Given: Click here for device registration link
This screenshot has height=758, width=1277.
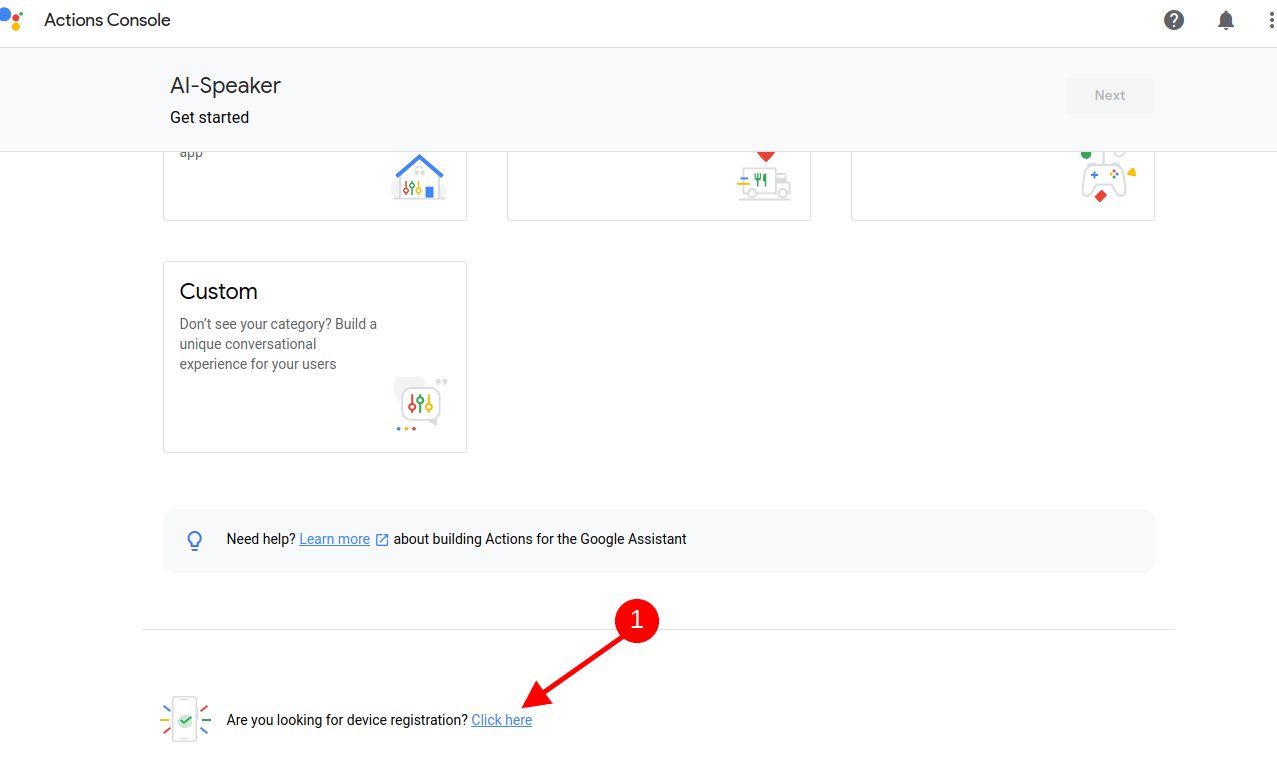Looking at the screenshot, I should click(x=502, y=720).
